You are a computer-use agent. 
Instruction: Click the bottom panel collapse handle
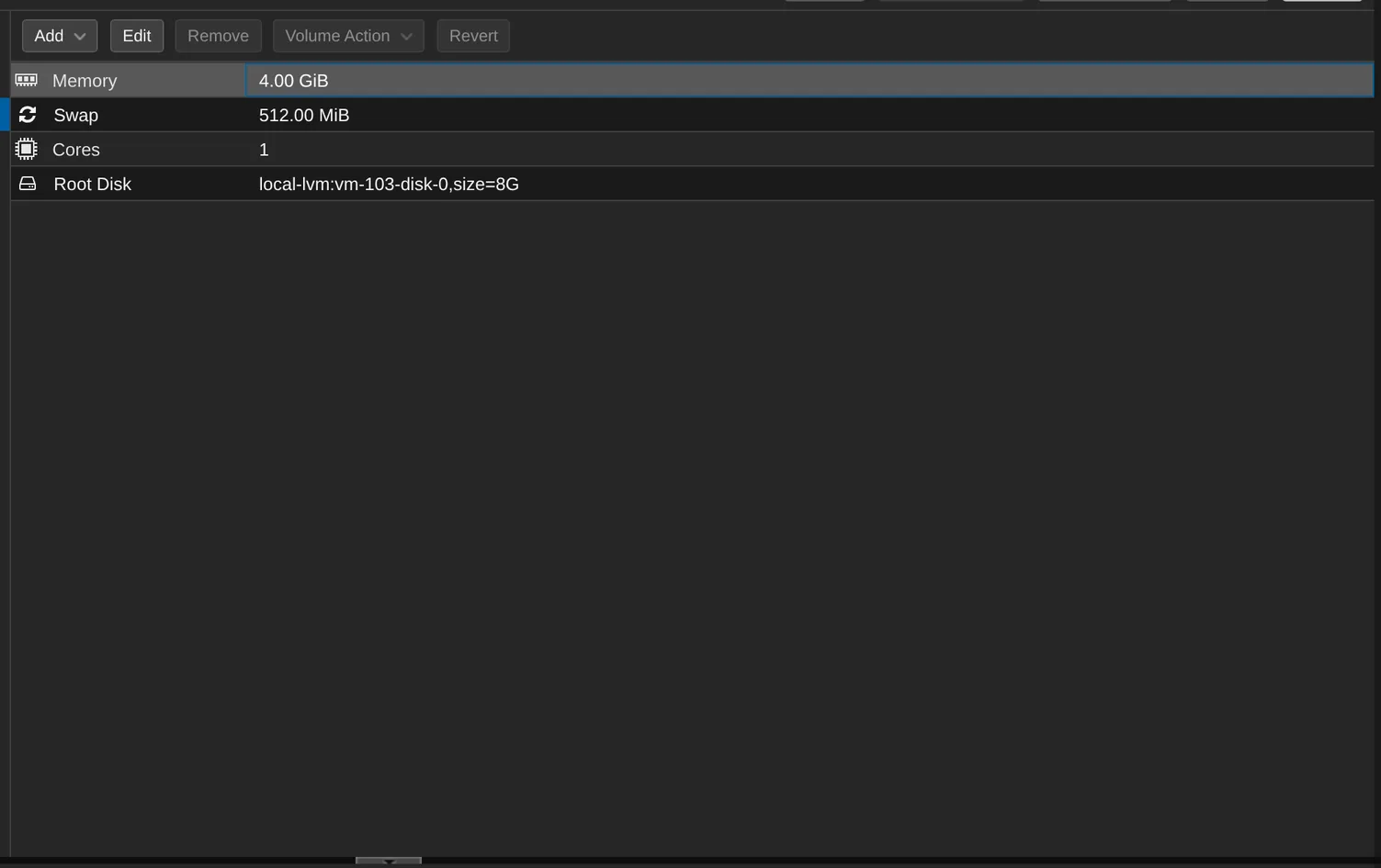point(389,861)
